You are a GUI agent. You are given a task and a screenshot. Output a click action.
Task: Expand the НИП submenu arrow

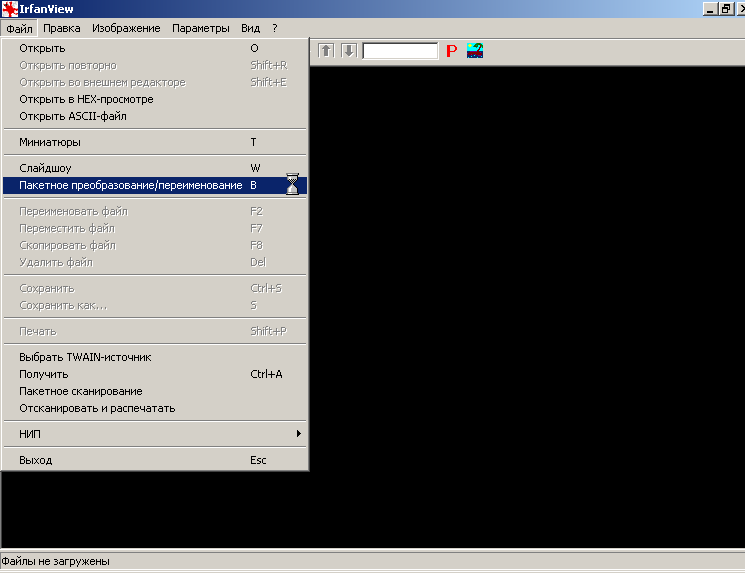298,434
